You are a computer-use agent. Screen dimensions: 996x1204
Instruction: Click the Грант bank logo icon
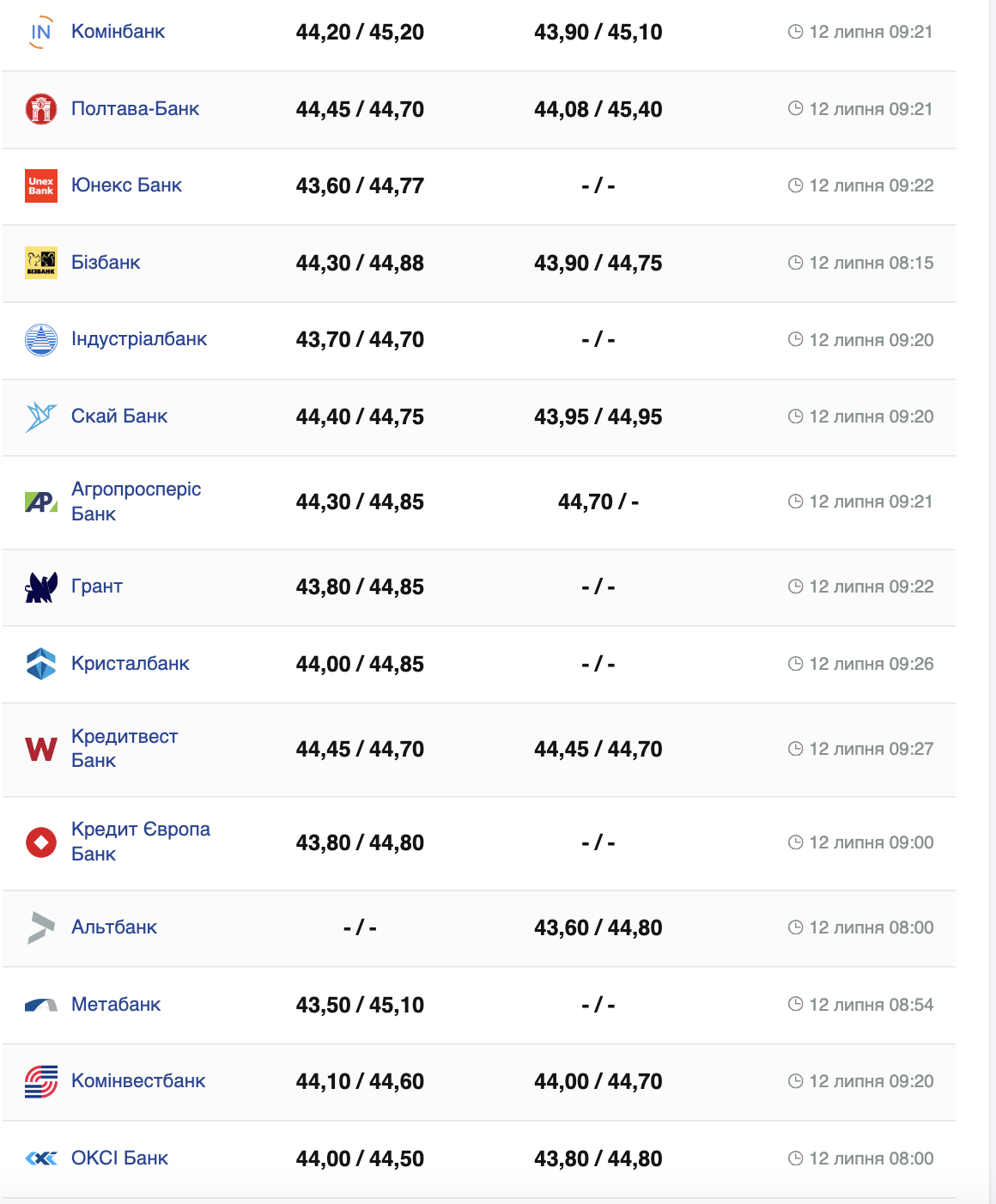click(40, 587)
